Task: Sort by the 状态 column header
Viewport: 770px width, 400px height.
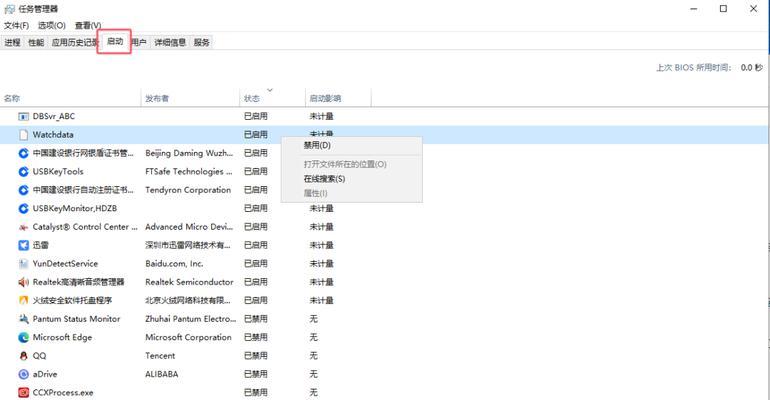Action: (x=272, y=99)
